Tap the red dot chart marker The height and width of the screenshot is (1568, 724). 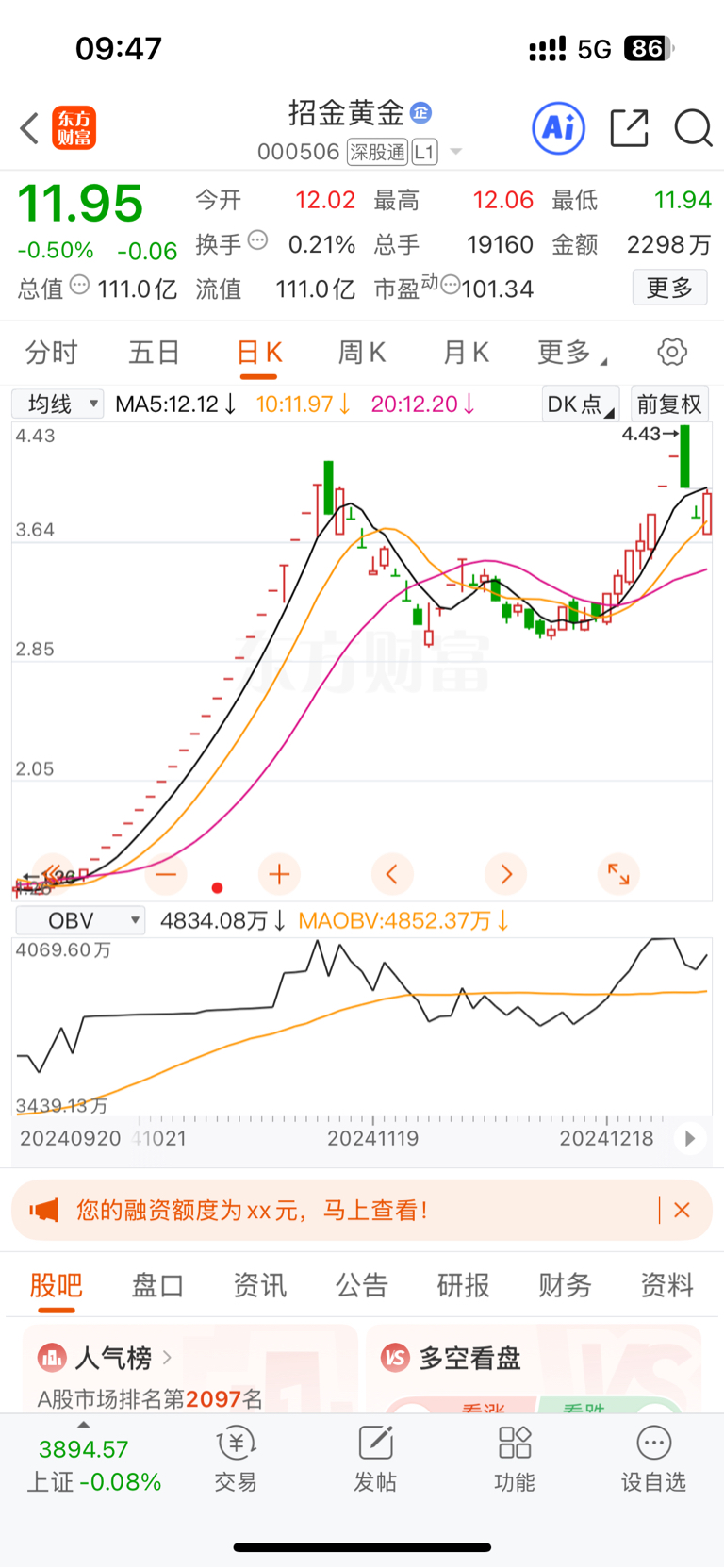[x=218, y=887]
